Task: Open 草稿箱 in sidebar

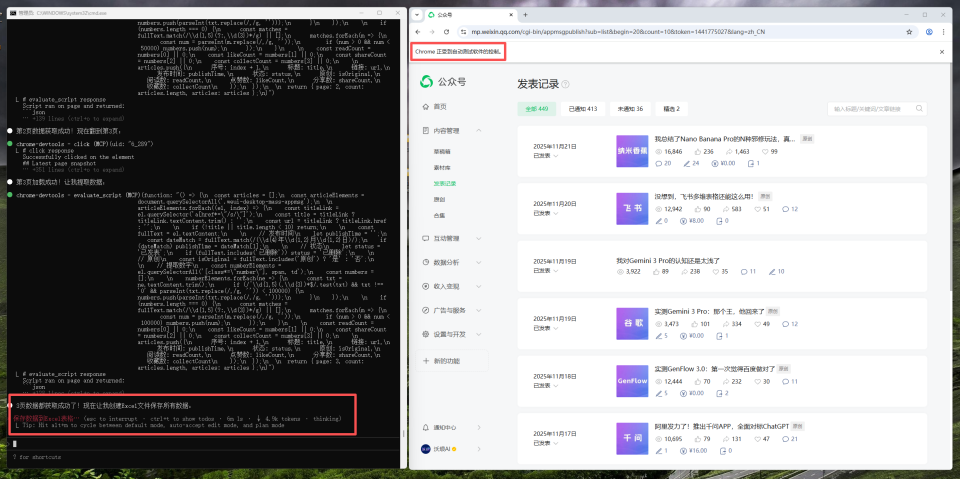Action: (x=441, y=151)
